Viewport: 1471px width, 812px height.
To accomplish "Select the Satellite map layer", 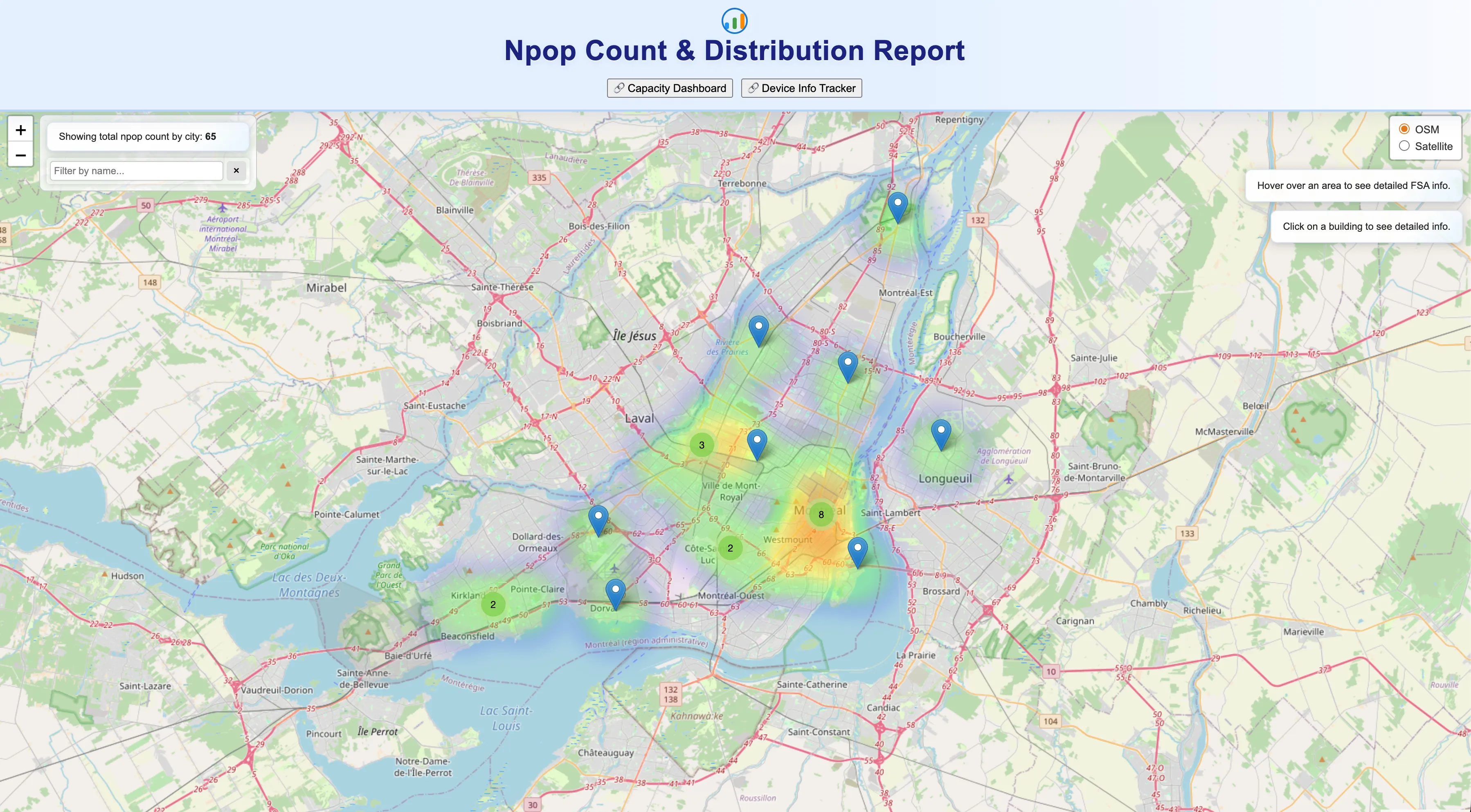I will click(x=1404, y=146).
